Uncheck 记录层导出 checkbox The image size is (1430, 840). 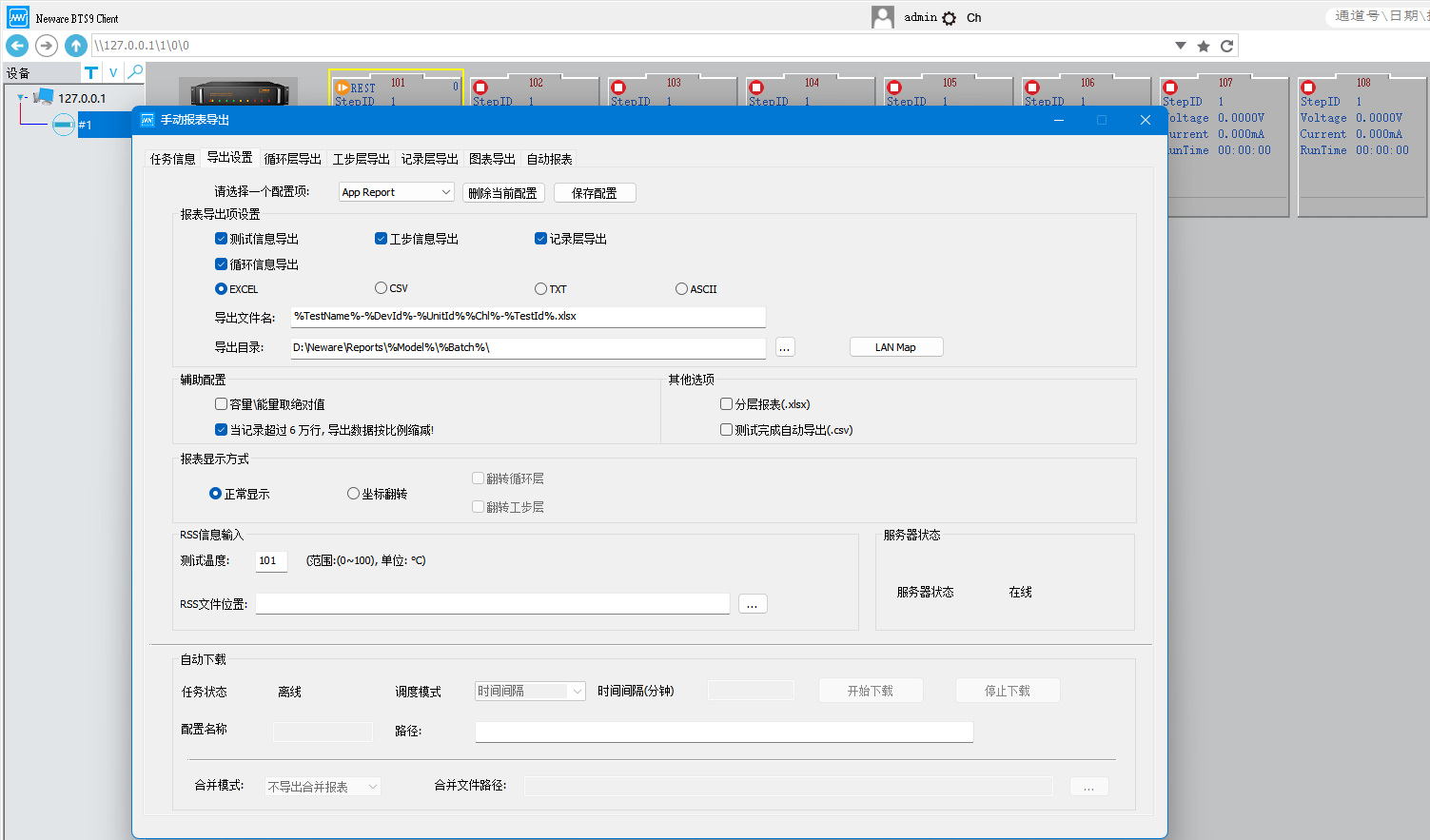click(540, 239)
